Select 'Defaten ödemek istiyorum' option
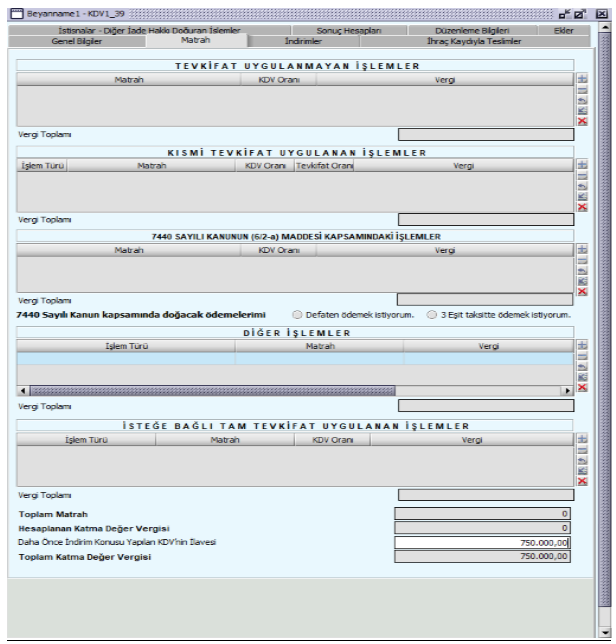Image resolution: width=616 pixels, height=644 pixels. [x=298, y=314]
